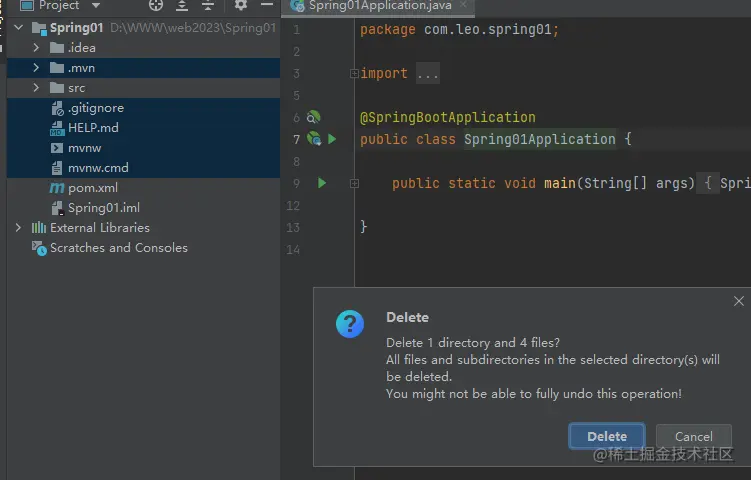Click the folded import ellipsis

(x=427, y=74)
